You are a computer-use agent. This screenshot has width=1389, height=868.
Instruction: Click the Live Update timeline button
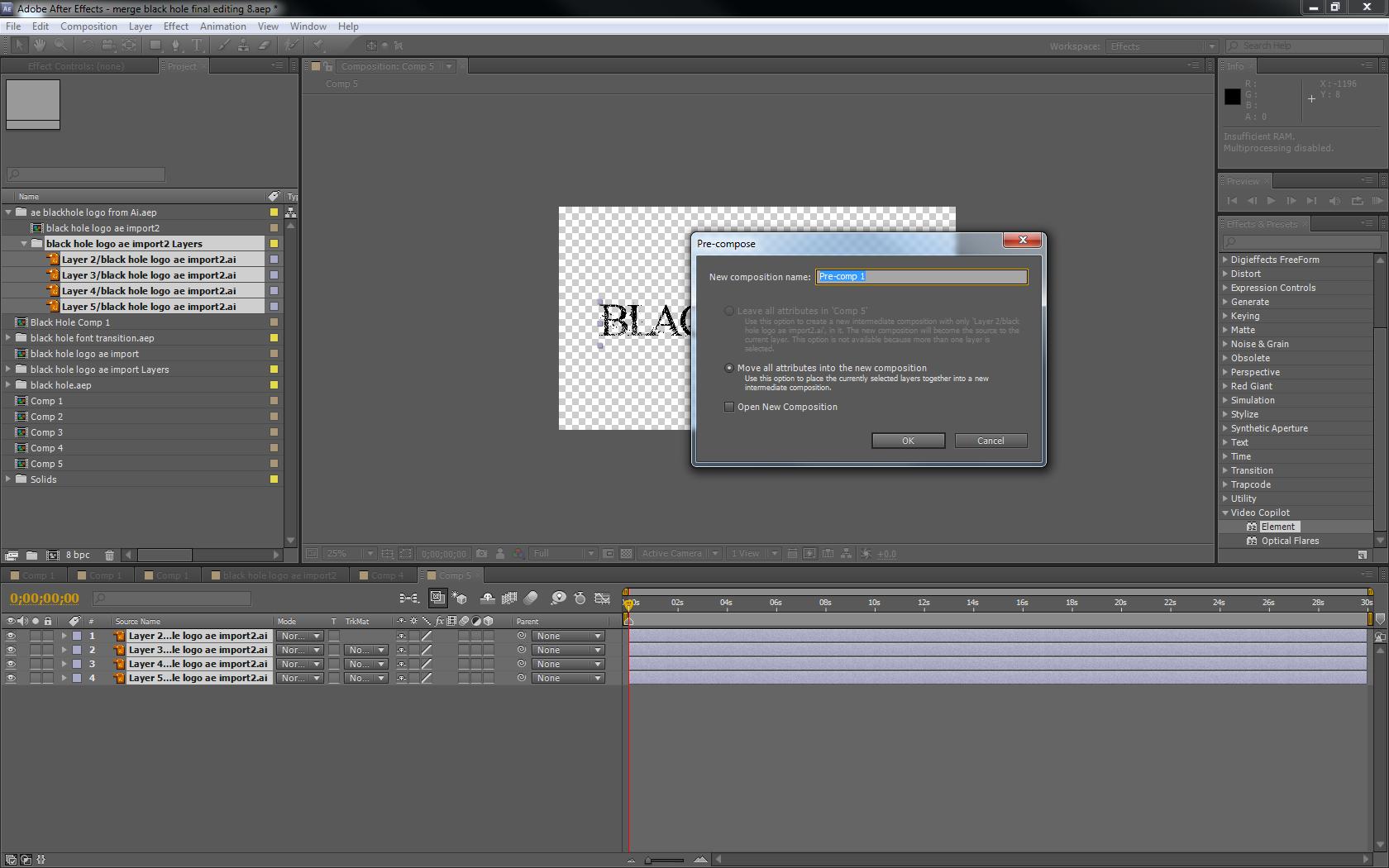click(437, 598)
